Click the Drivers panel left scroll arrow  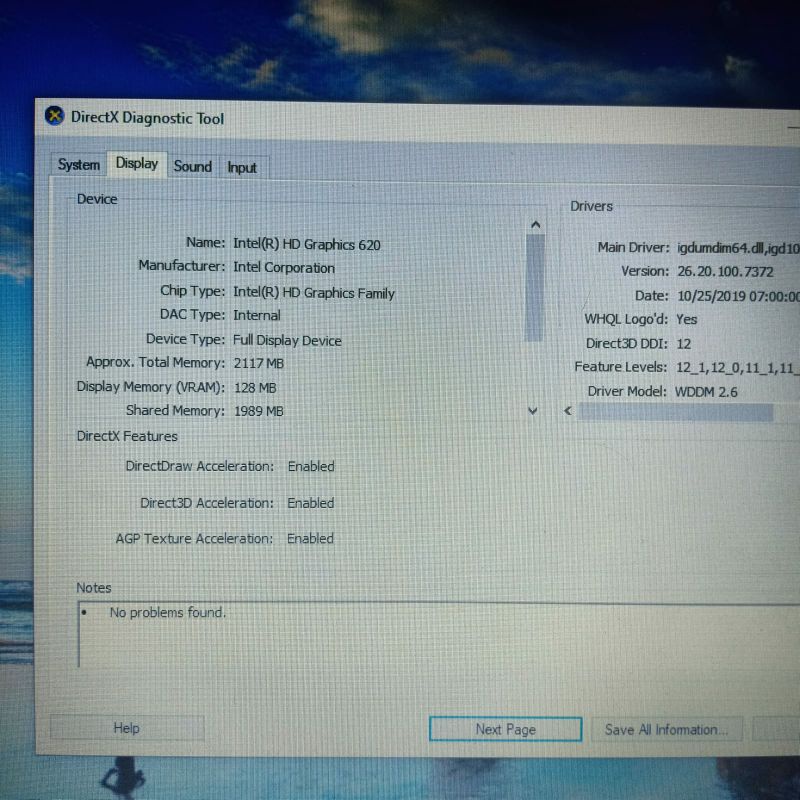(x=569, y=412)
